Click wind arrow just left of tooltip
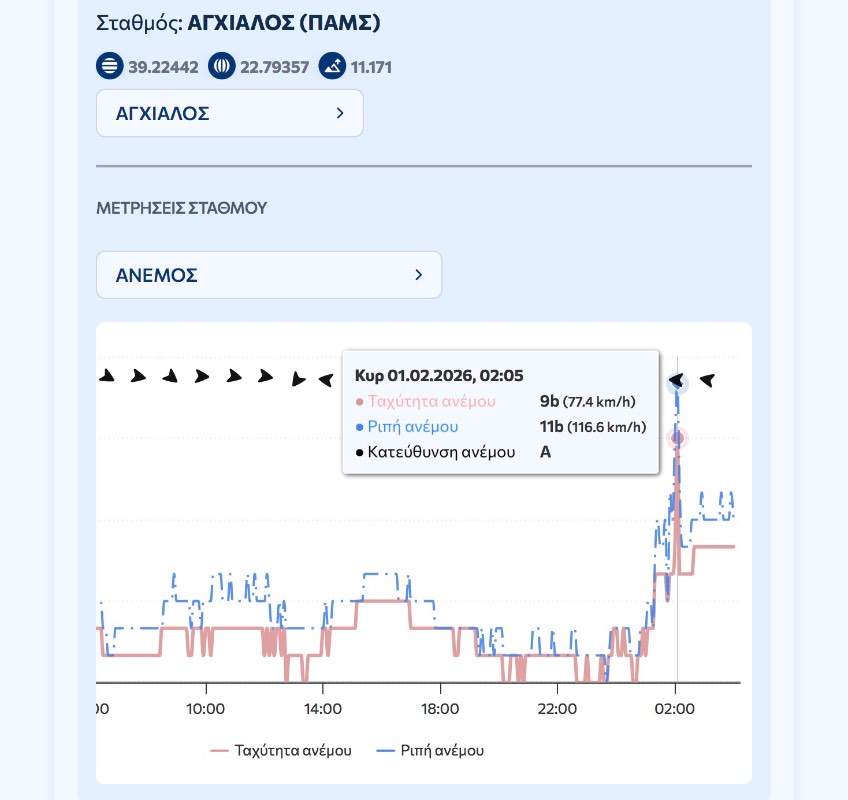Viewport: 848px width, 800px height. coord(325,380)
